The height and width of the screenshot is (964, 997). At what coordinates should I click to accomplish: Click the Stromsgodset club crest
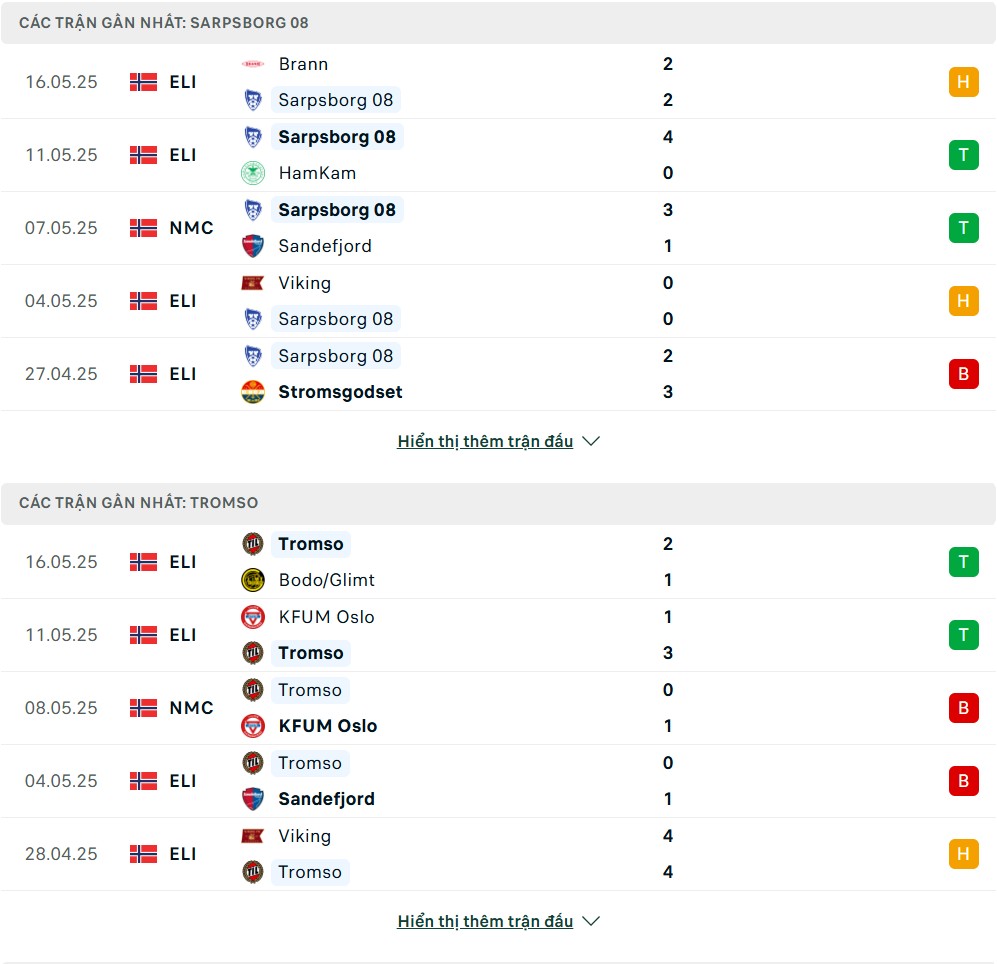point(252,392)
